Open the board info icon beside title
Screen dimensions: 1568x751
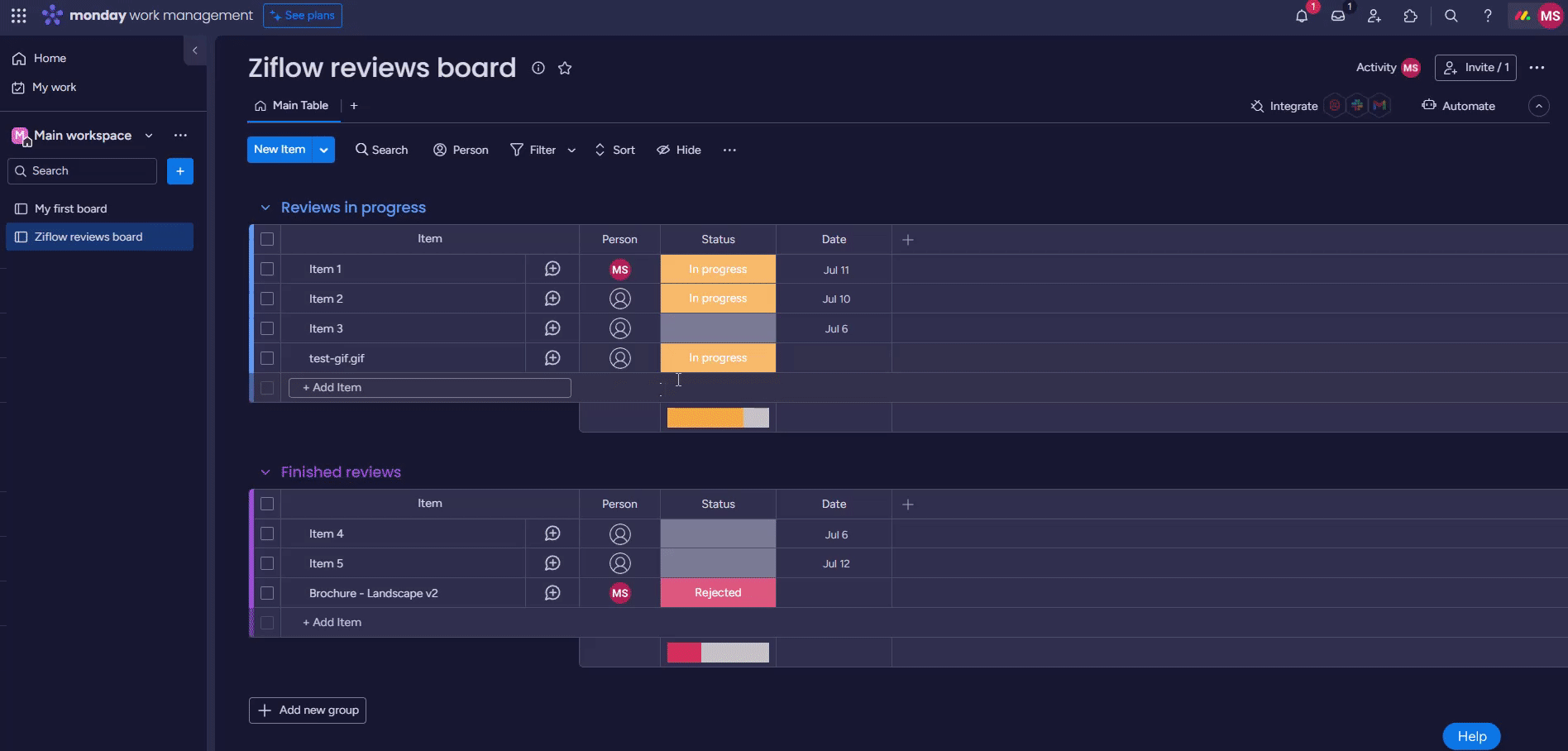(x=538, y=68)
